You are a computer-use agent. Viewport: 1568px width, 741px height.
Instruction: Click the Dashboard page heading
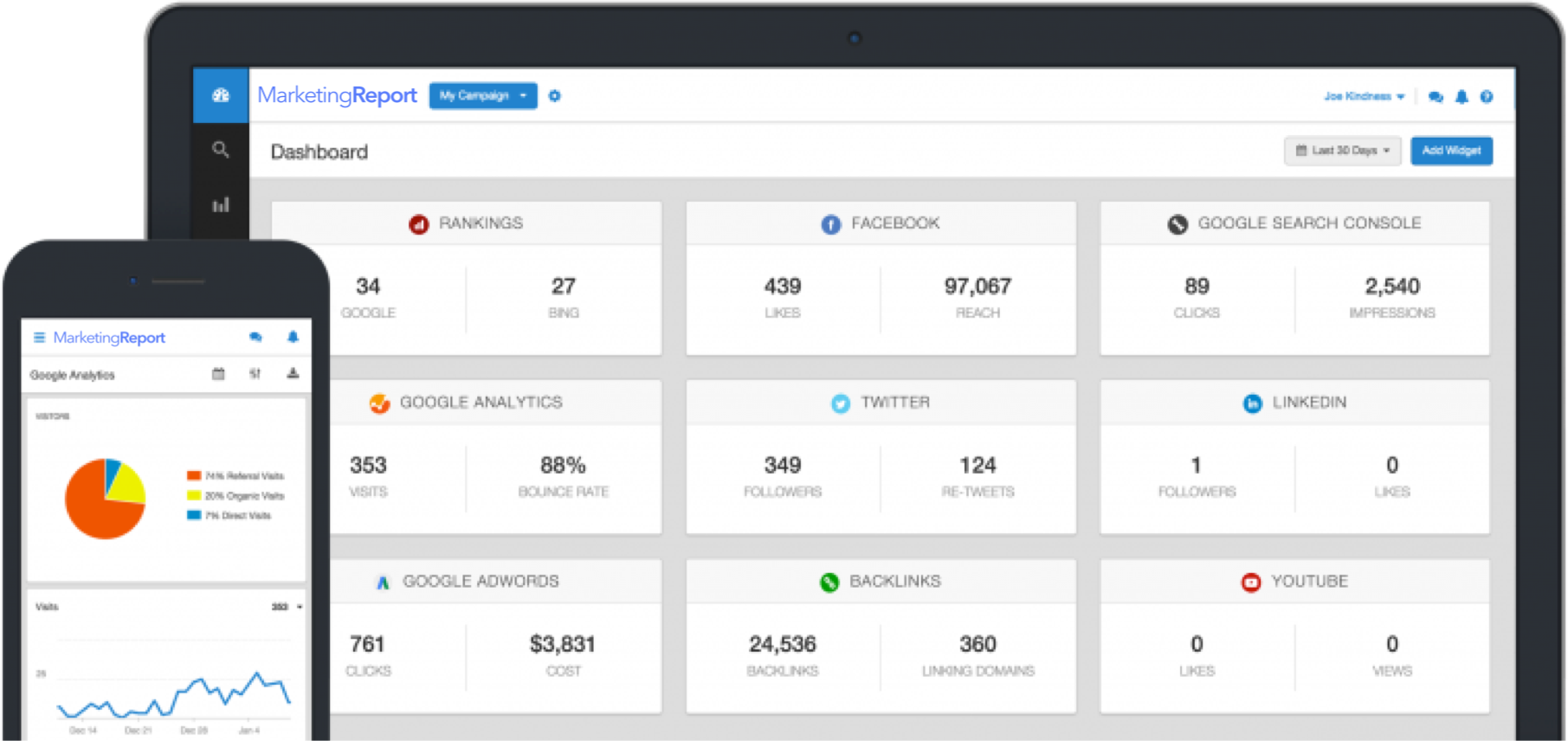click(x=319, y=152)
